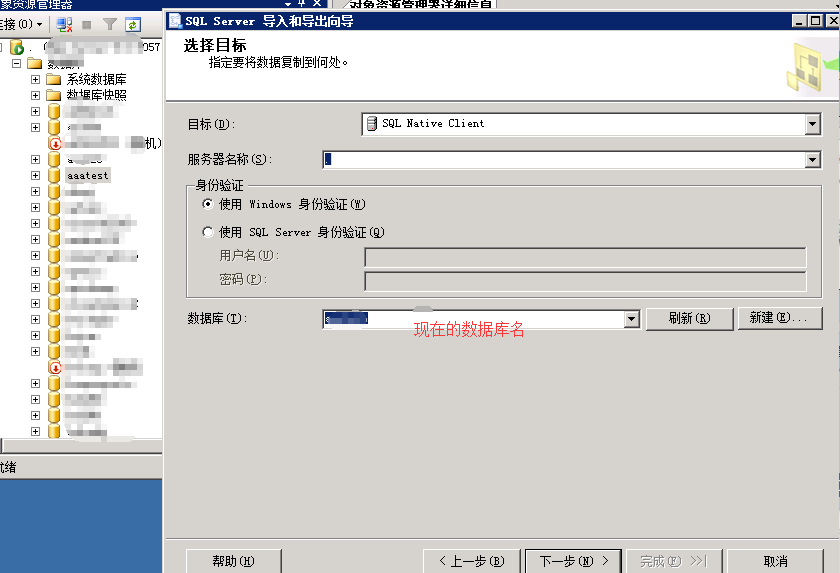
Task: Click the disconnect server toolbar icon
Action: coord(64,25)
